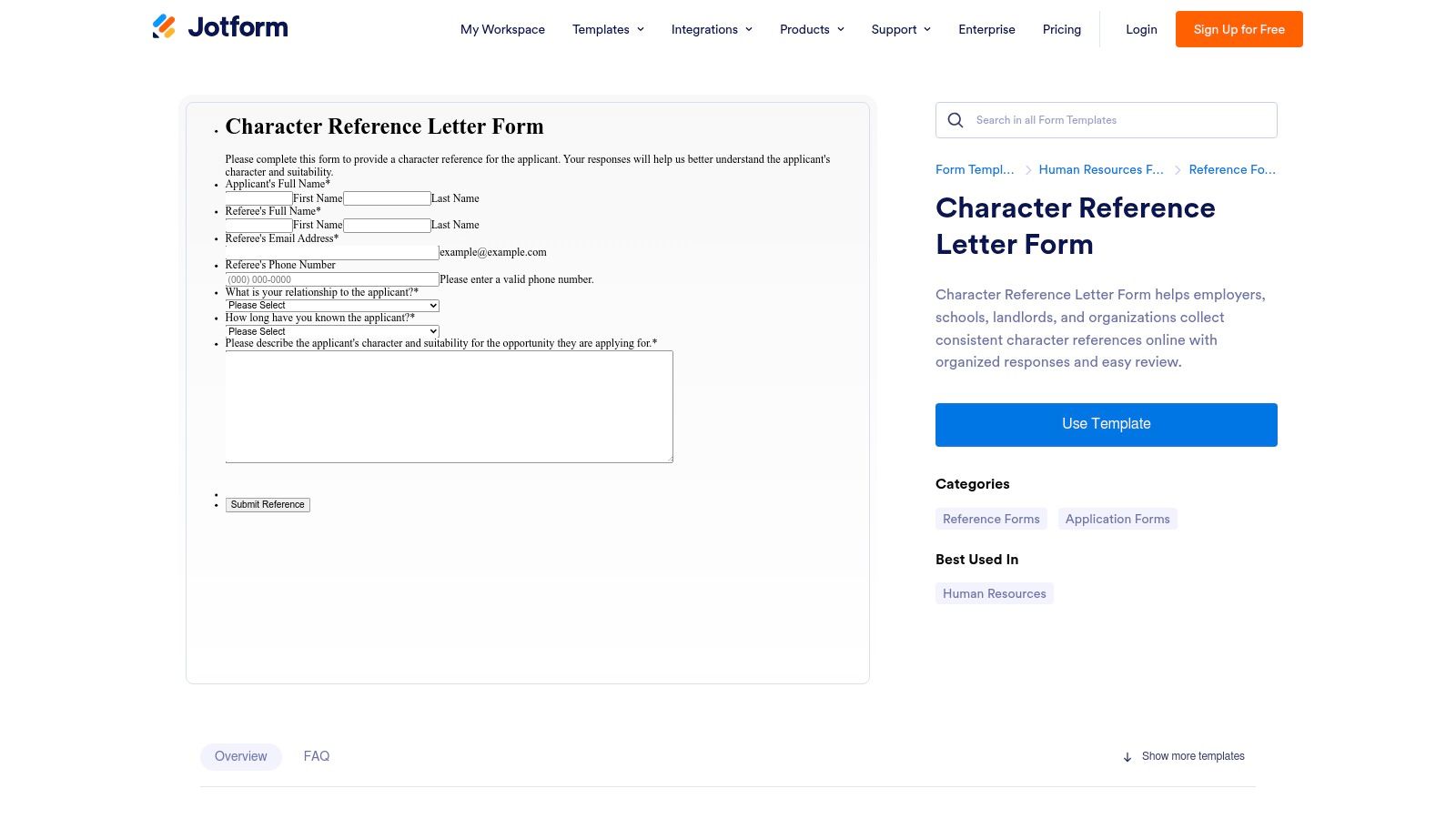Select the Overview tab
Image resolution: width=1456 pixels, height=819 pixels.
click(240, 756)
